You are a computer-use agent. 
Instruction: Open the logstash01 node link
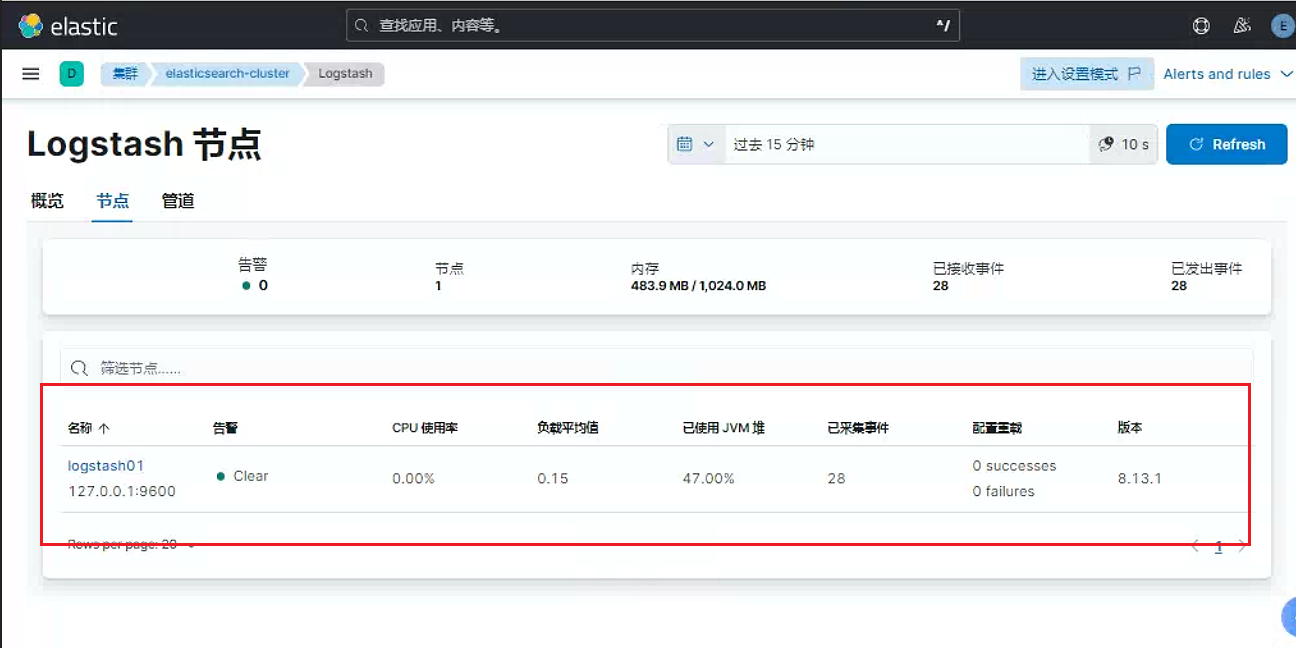pyautogui.click(x=106, y=466)
